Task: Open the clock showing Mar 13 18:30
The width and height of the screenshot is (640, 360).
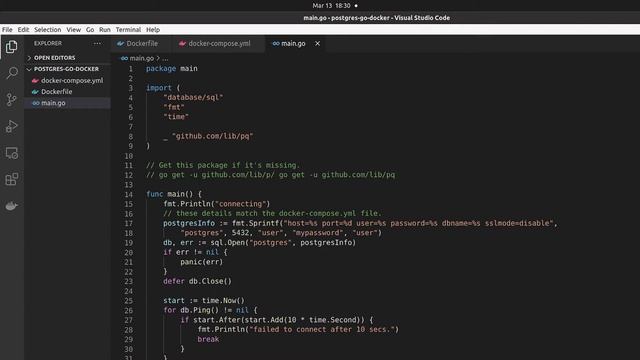Action: tap(331, 6)
